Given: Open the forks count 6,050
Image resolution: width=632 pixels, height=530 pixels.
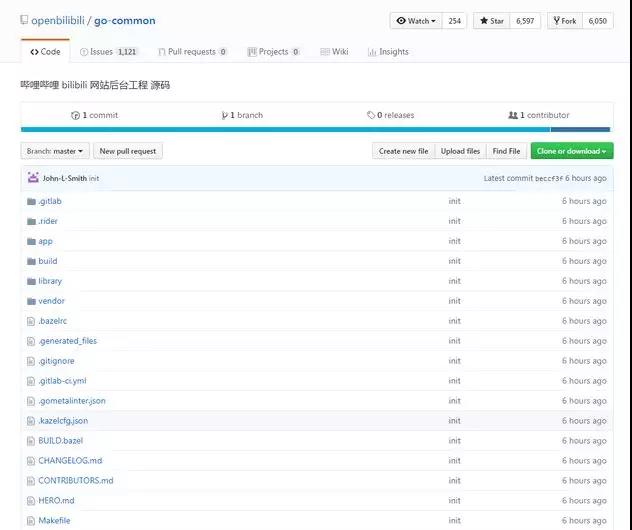Looking at the screenshot, I should (x=597, y=21).
